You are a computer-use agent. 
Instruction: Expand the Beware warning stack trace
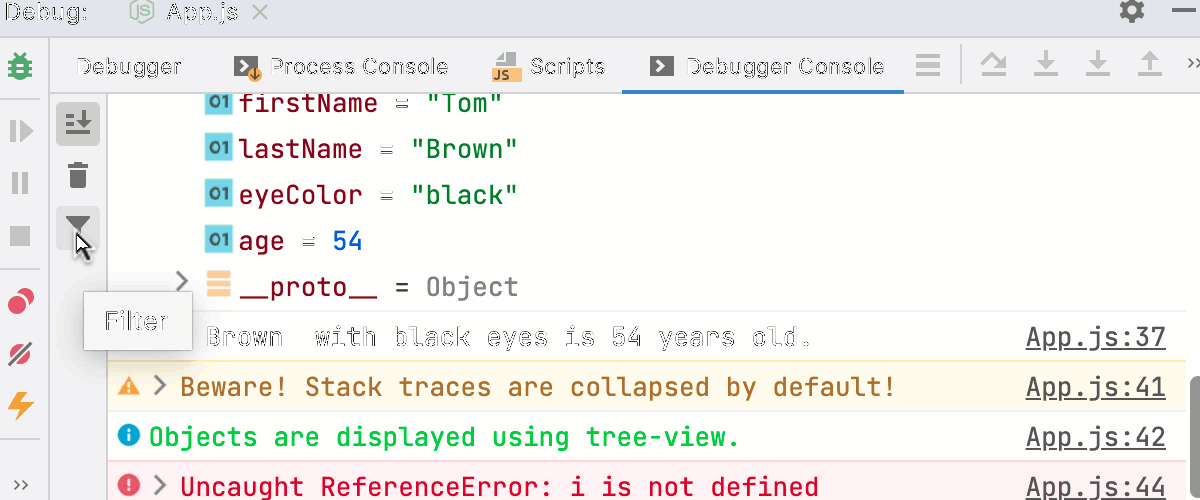(160, 386)
